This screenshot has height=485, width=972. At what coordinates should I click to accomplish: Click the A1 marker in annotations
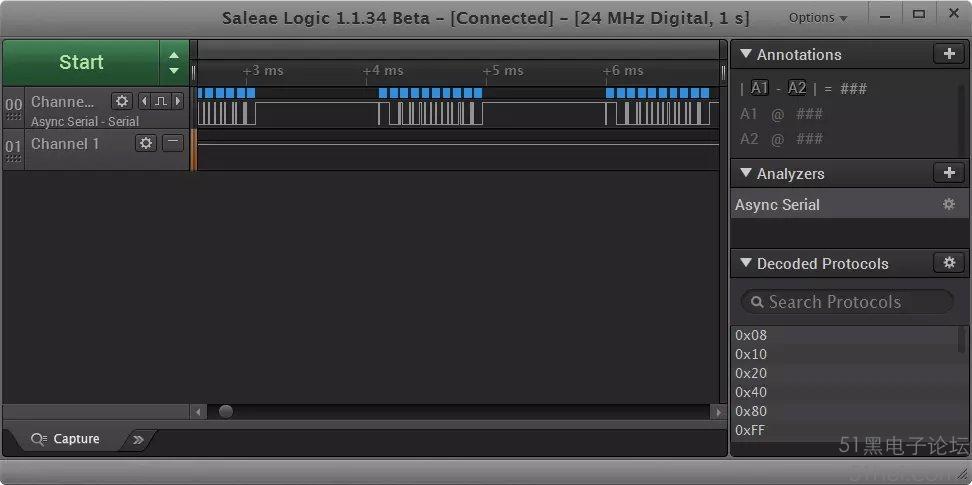(759, 89)
